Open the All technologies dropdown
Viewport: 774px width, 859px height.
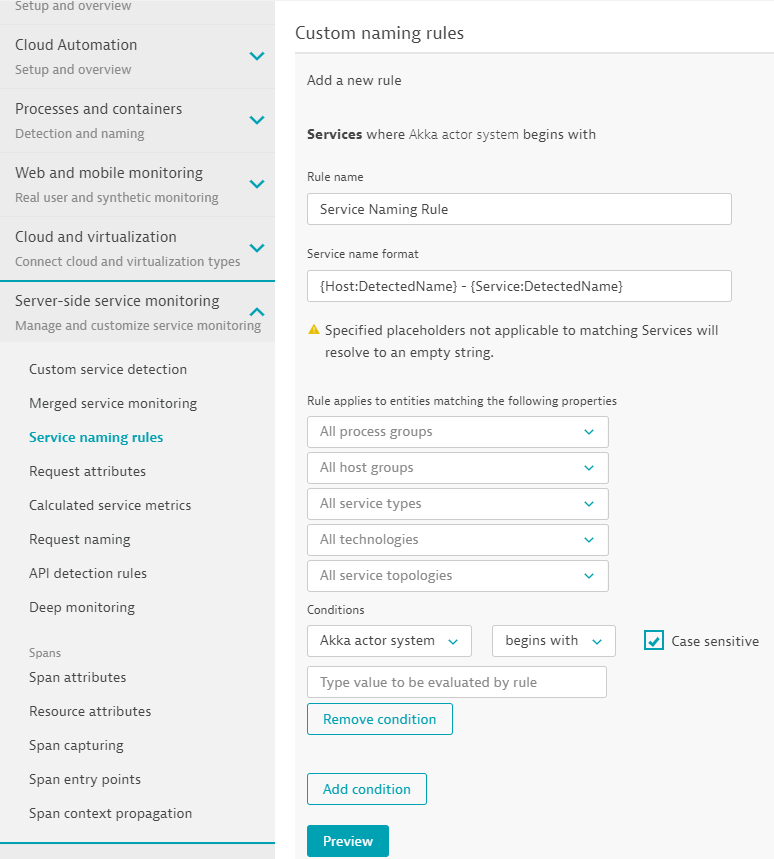point(457,540)
